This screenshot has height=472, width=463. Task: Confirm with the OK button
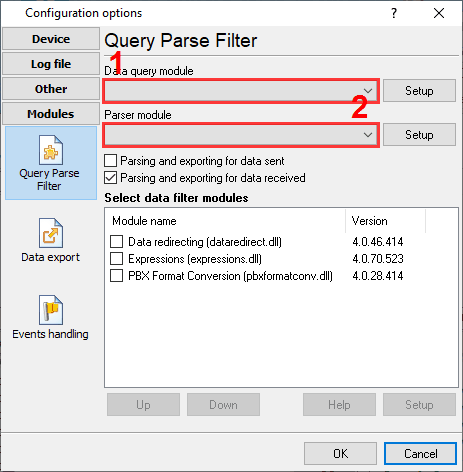pyautogui.click(x=340, y=454)
